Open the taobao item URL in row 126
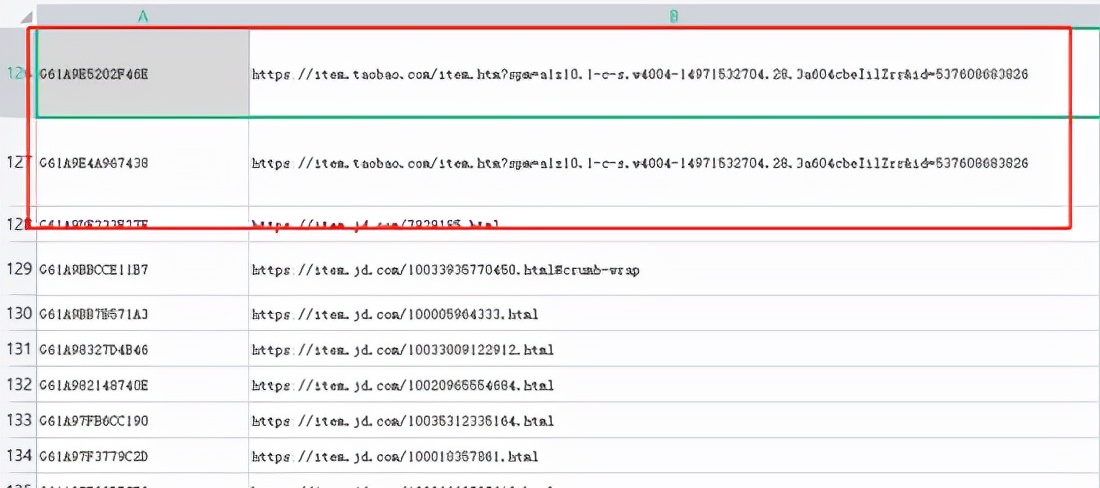This screenshot has height=488, width=1100. 640,74
